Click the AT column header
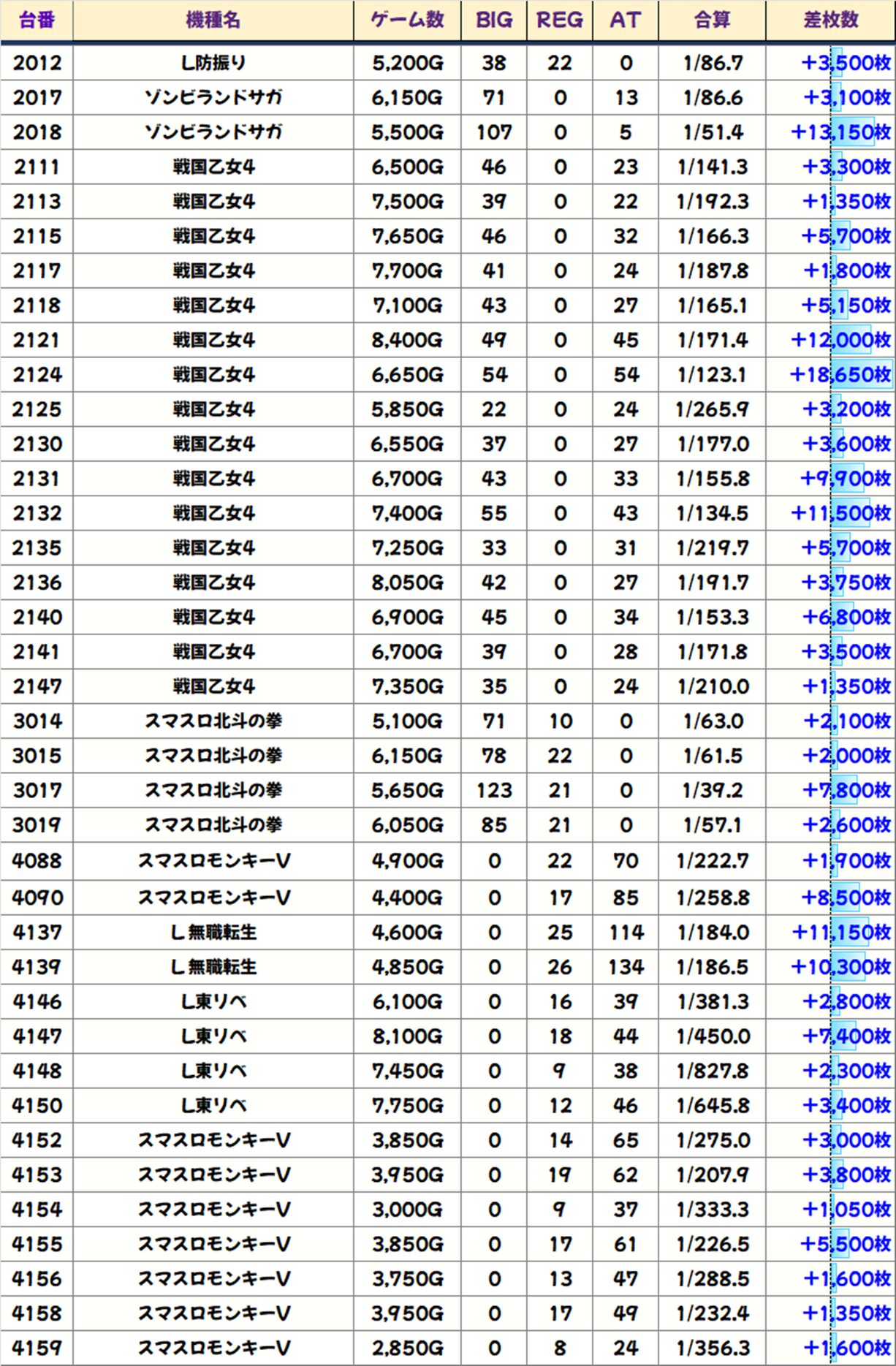The width and height of the screenshot is (896, 1366). click(626, 20)
